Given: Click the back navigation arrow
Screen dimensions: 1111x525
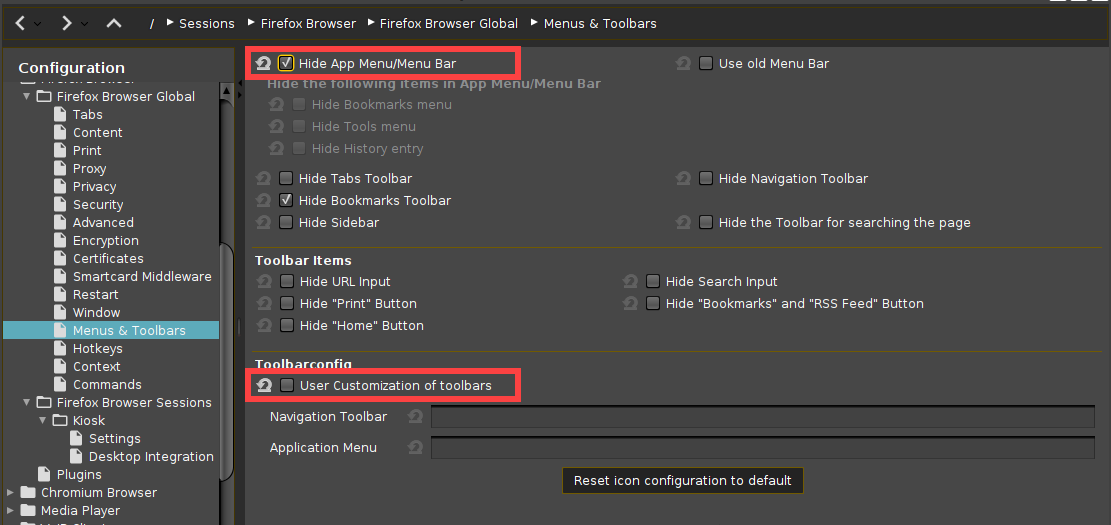Looking at the screenshot, I should coord(20,23).
